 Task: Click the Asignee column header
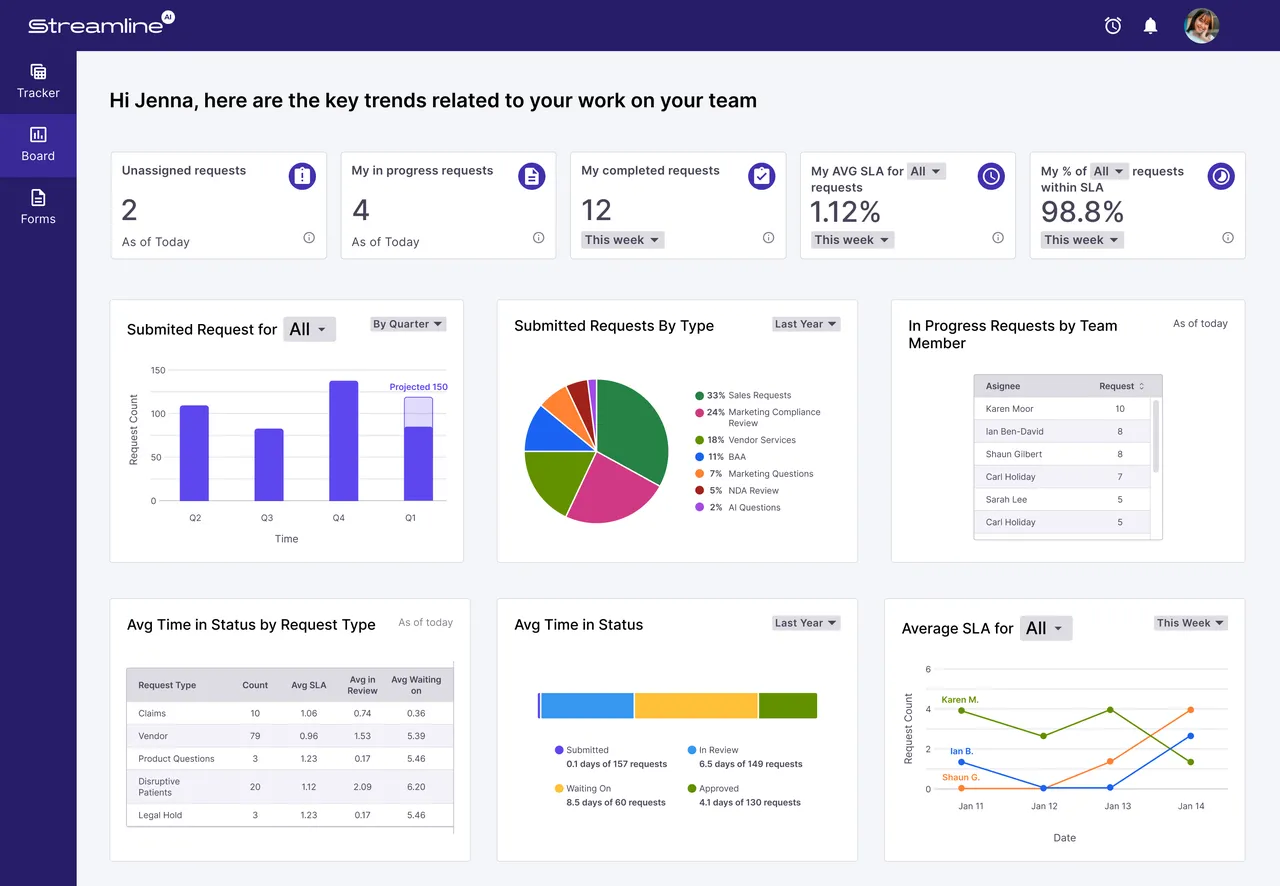click(1003, 386)
